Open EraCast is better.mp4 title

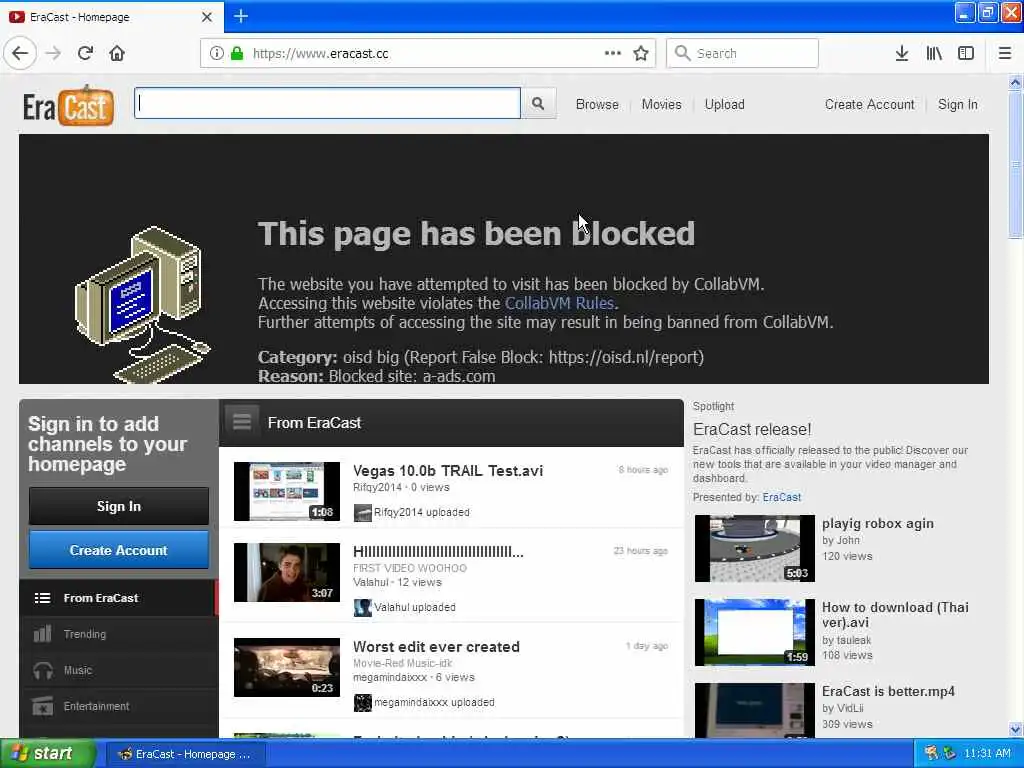click(x=888, y=691)
